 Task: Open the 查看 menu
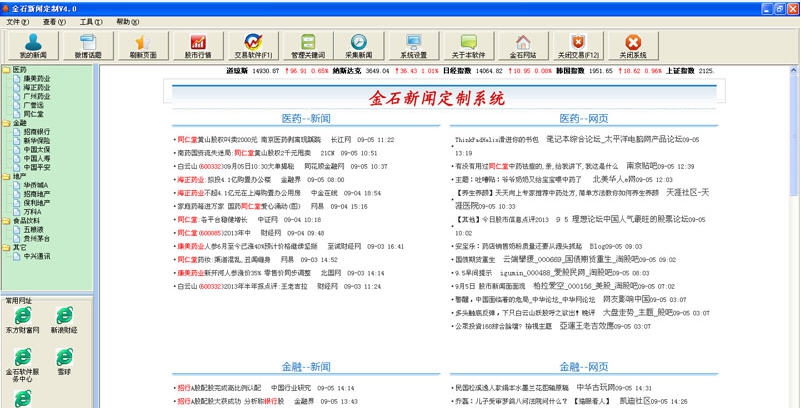(54, 22)
